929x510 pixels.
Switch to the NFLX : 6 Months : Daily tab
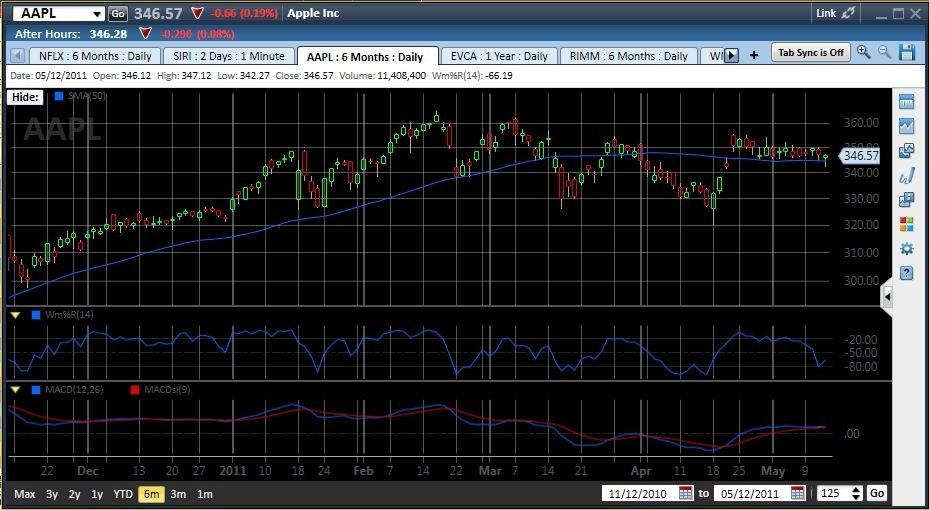[x=94, y=56]
